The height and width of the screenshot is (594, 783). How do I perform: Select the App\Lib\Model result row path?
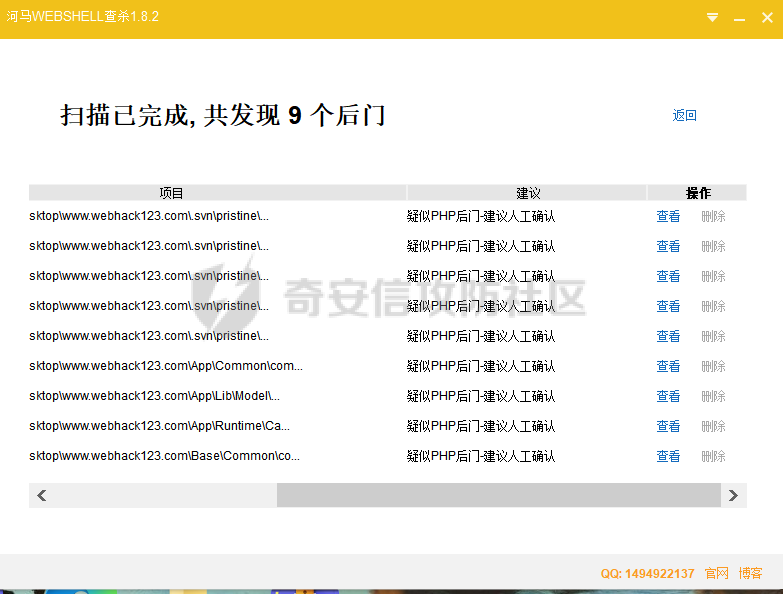coord(154,396)
